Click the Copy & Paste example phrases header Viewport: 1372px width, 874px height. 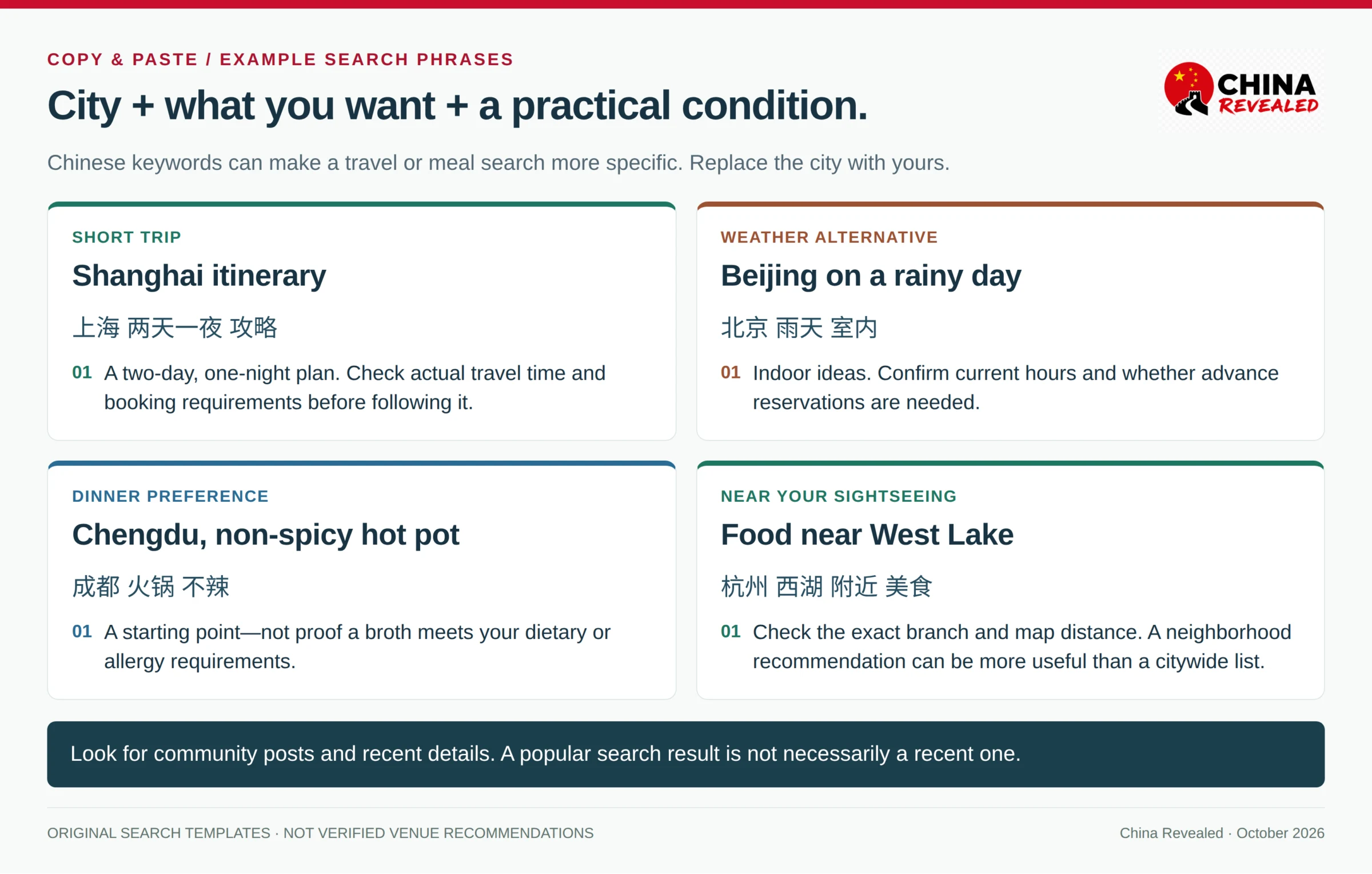pos(280,59)
